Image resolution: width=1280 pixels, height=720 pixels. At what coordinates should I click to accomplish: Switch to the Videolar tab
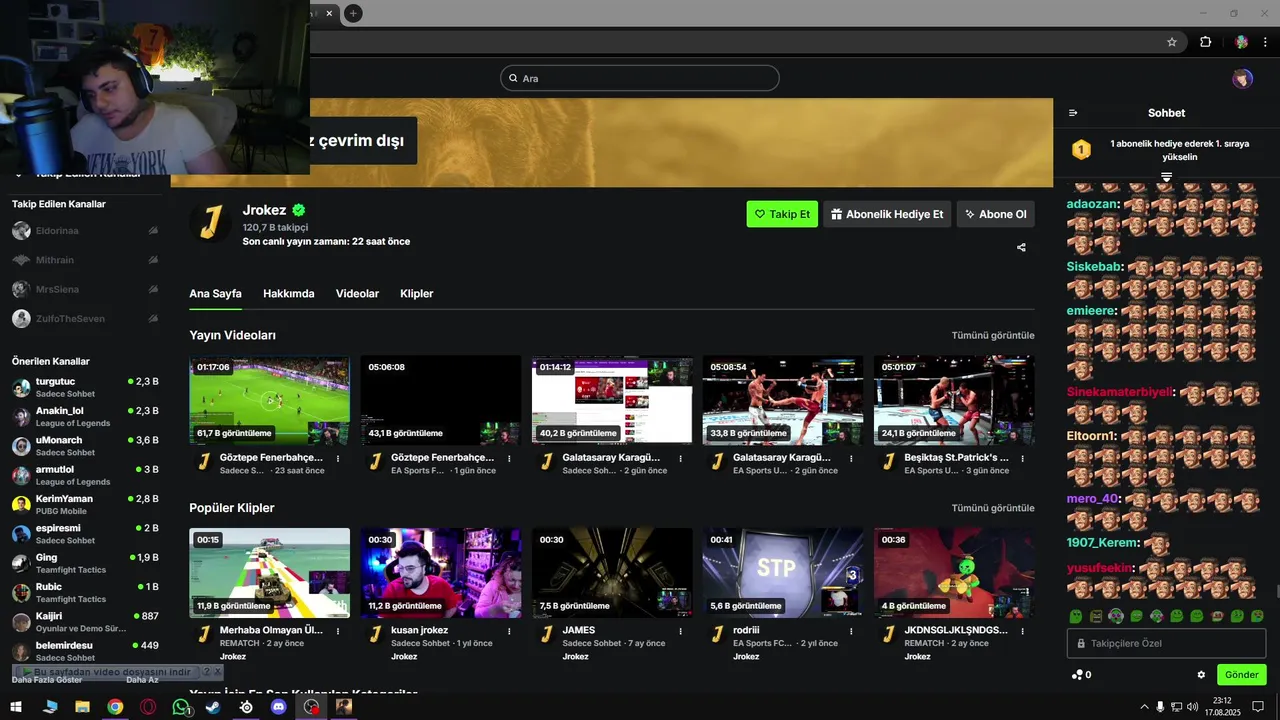pyautogui.click(x=357, y=294)
